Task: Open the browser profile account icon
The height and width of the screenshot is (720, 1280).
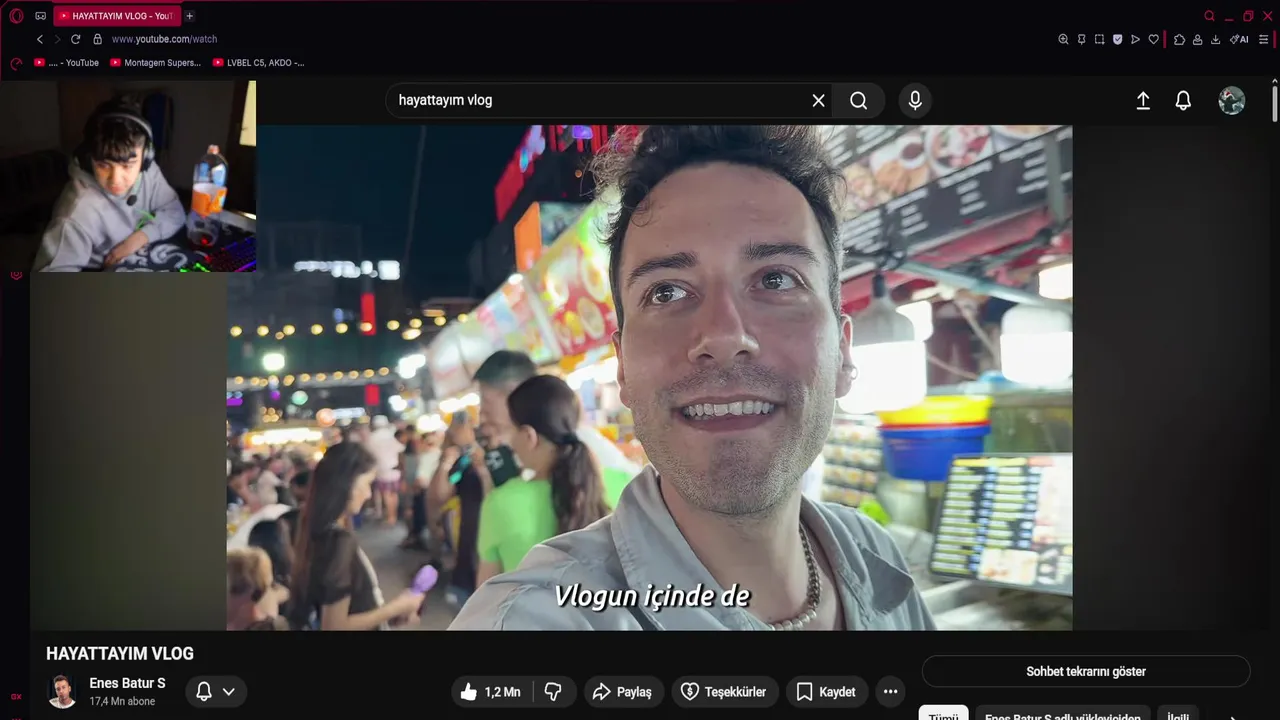Action: pyautogui.click(x=1197, y=39)
